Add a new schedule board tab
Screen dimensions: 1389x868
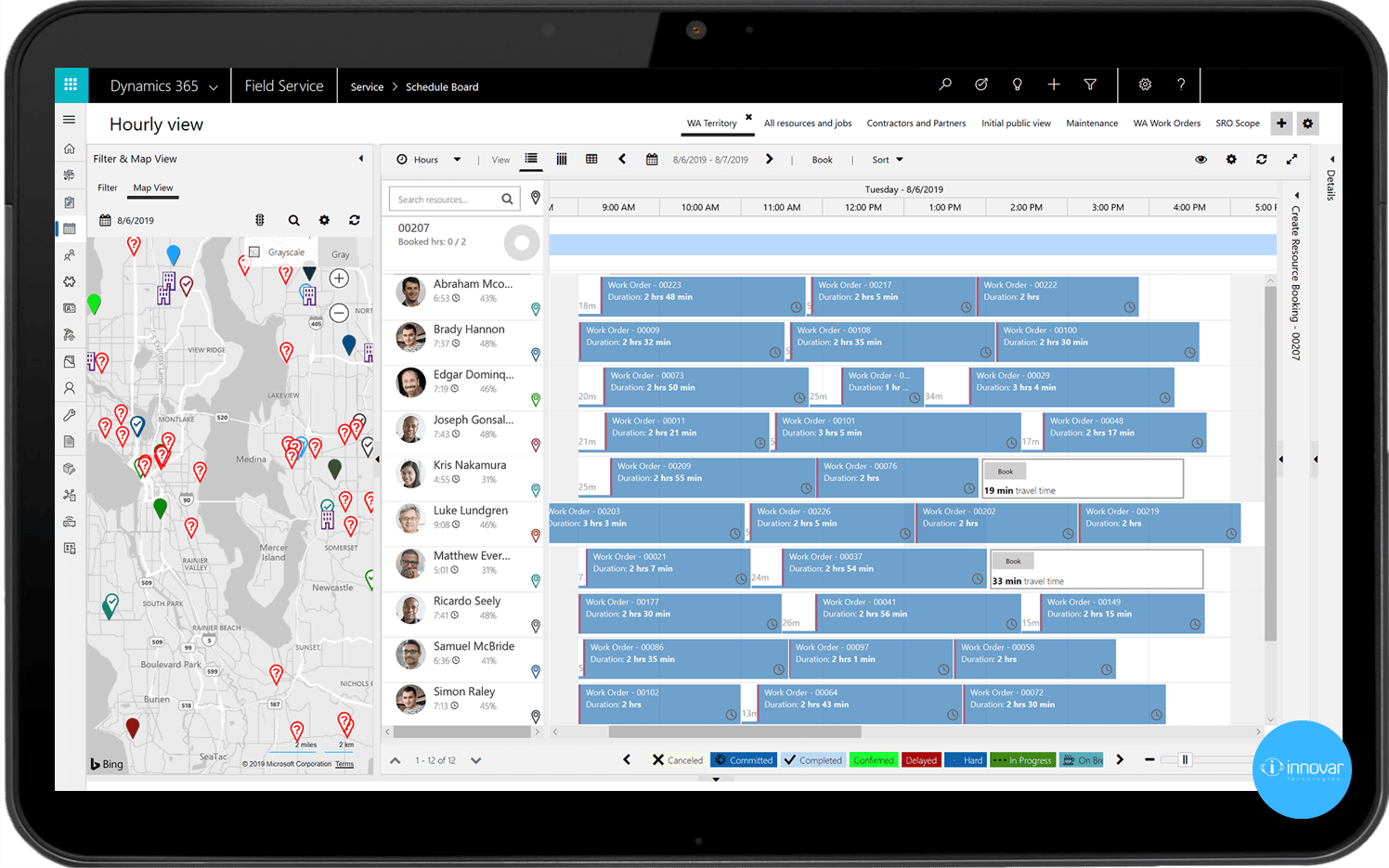(x=1281, y=123)
